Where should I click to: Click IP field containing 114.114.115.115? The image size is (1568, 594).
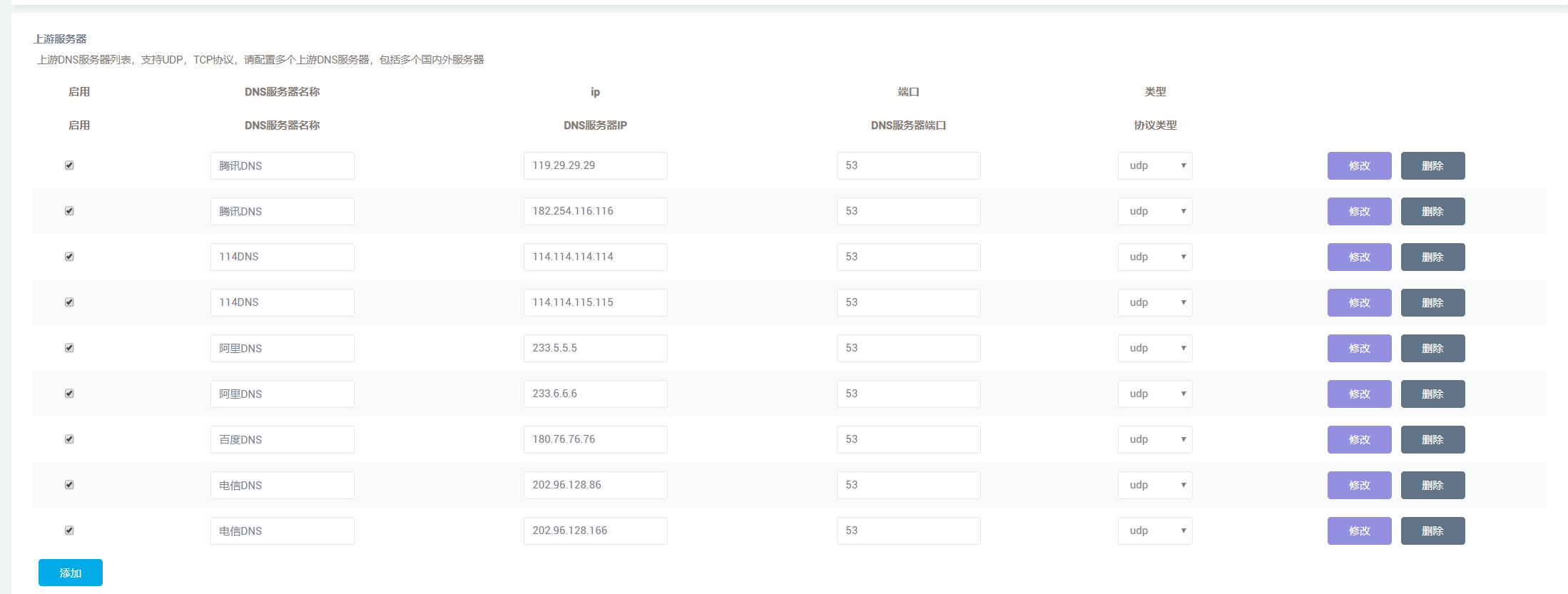(596, 302)
